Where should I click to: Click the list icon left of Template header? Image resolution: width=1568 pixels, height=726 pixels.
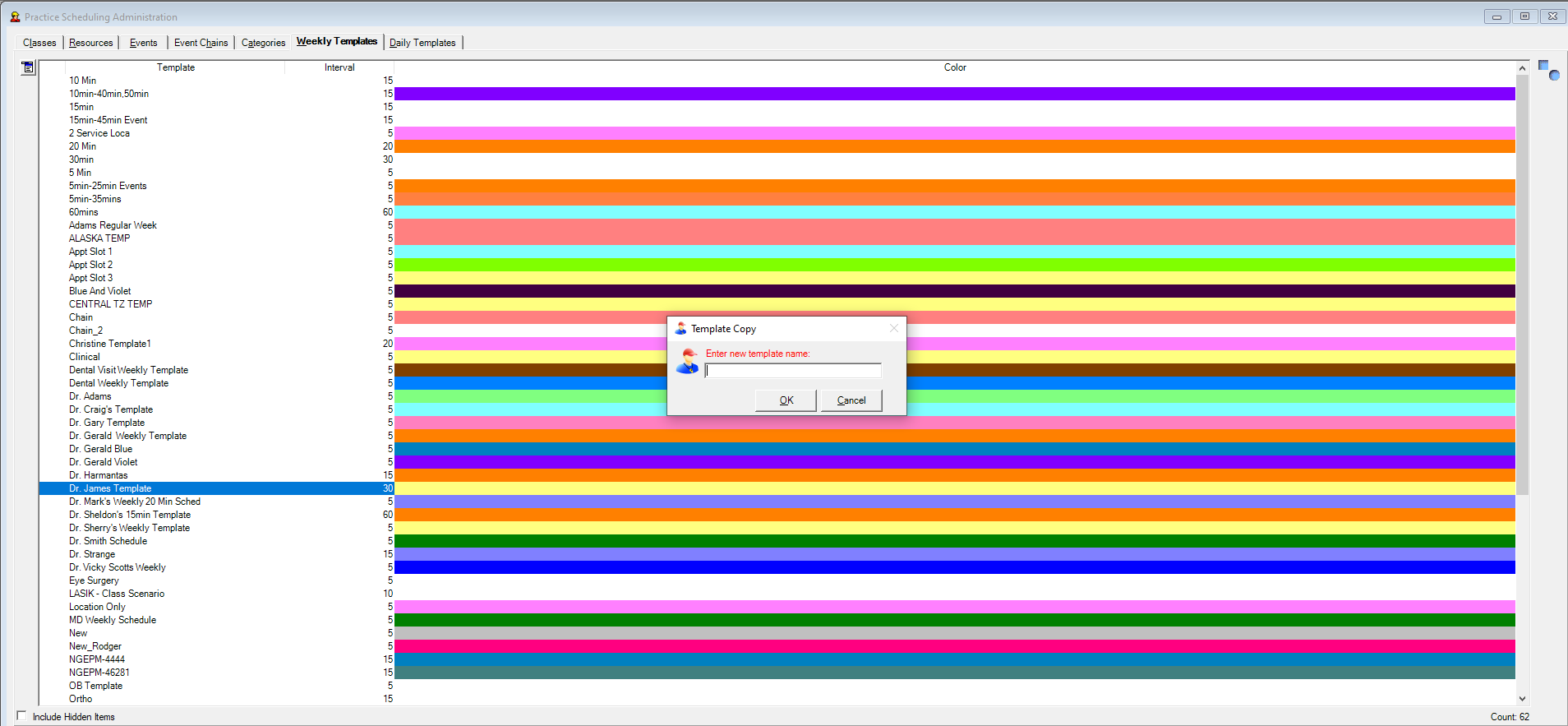(x=28, y=67)
